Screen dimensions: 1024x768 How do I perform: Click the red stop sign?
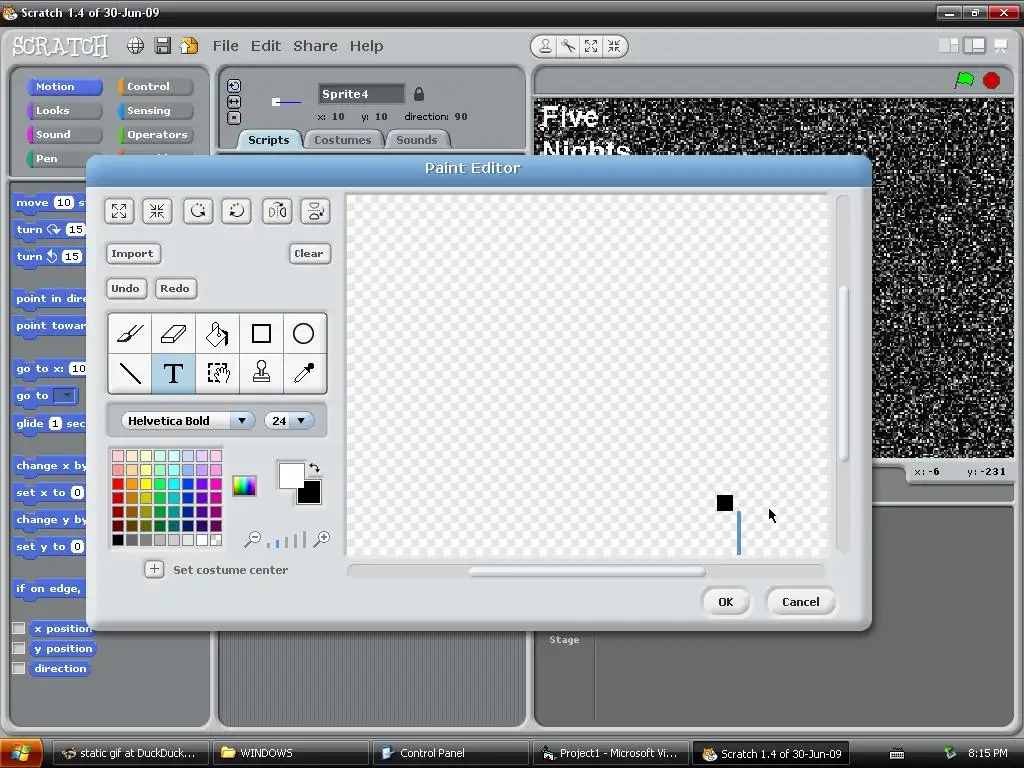click(991, 80)
